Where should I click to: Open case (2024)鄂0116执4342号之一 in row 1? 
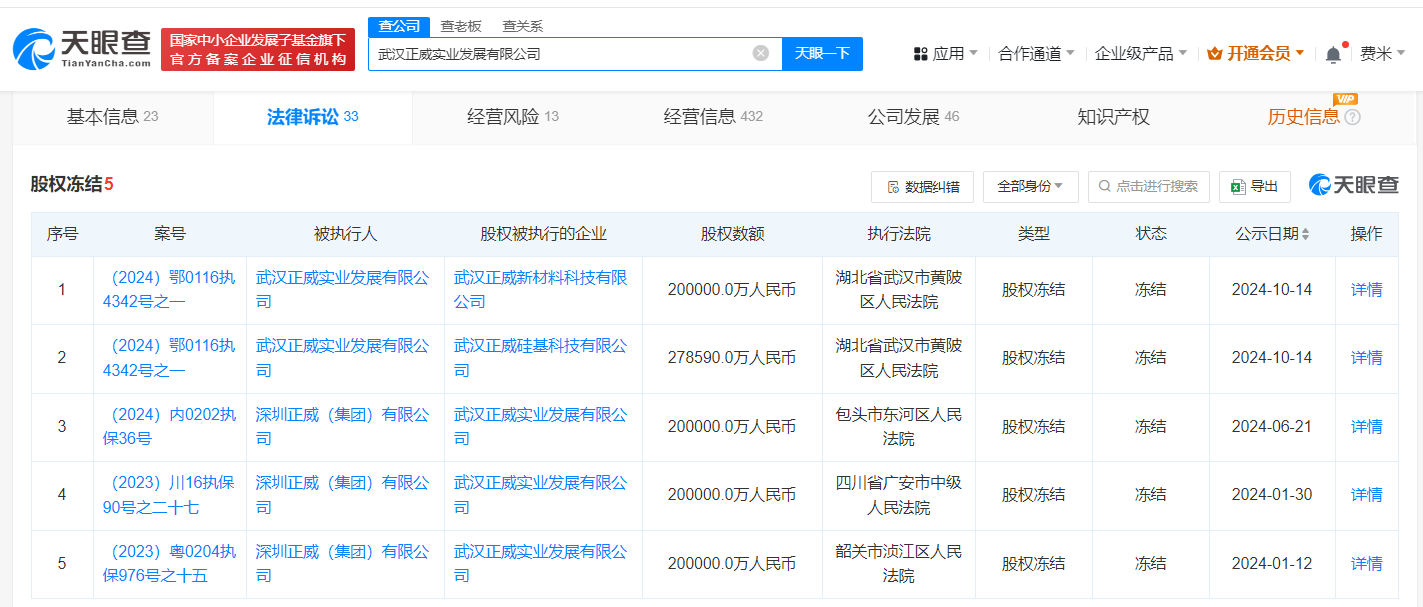click(170, 290)
